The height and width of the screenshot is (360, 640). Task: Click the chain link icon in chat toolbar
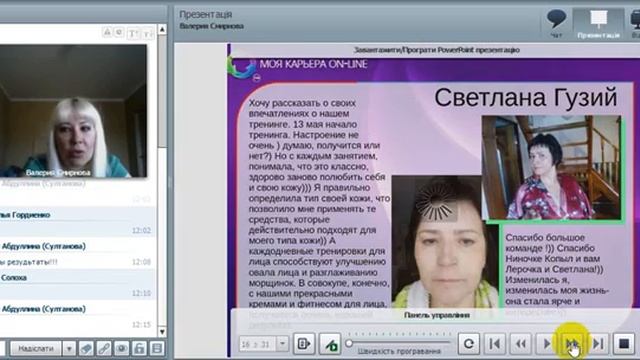pyautogui.click(x=104, y=349)
